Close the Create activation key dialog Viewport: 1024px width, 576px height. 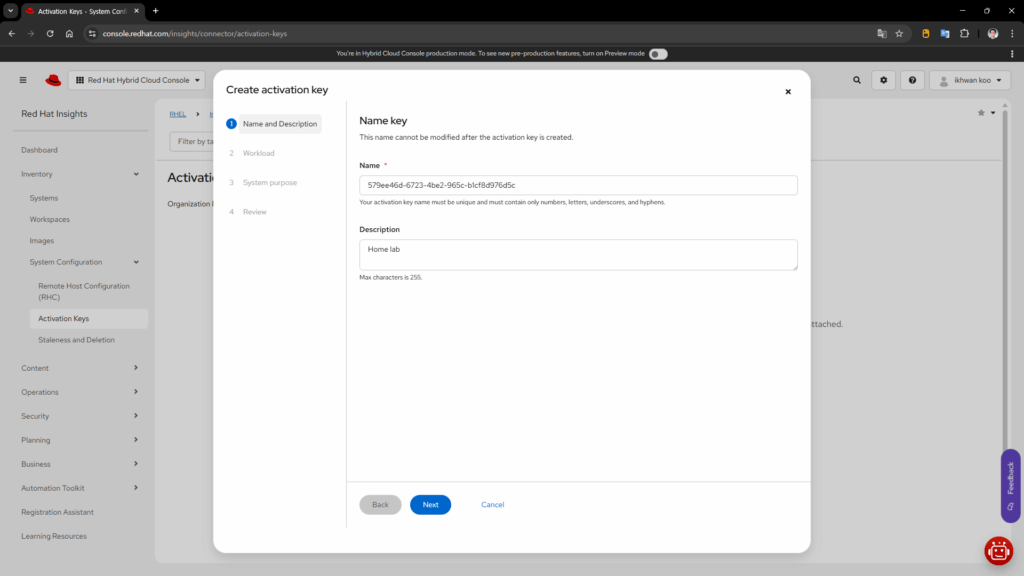click(788, 91)
